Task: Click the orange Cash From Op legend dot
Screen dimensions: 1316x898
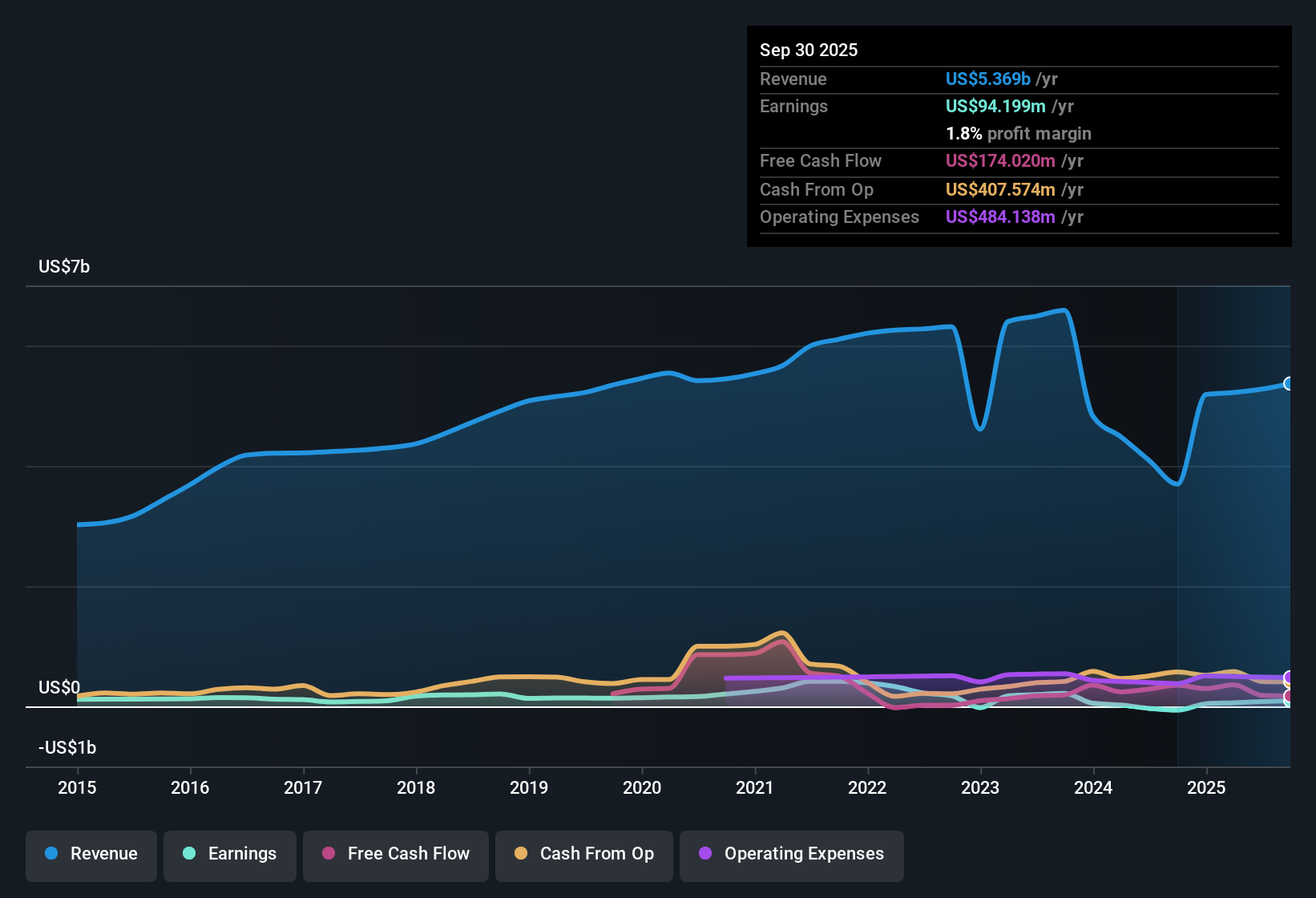Action: click(x=521, y=854)
